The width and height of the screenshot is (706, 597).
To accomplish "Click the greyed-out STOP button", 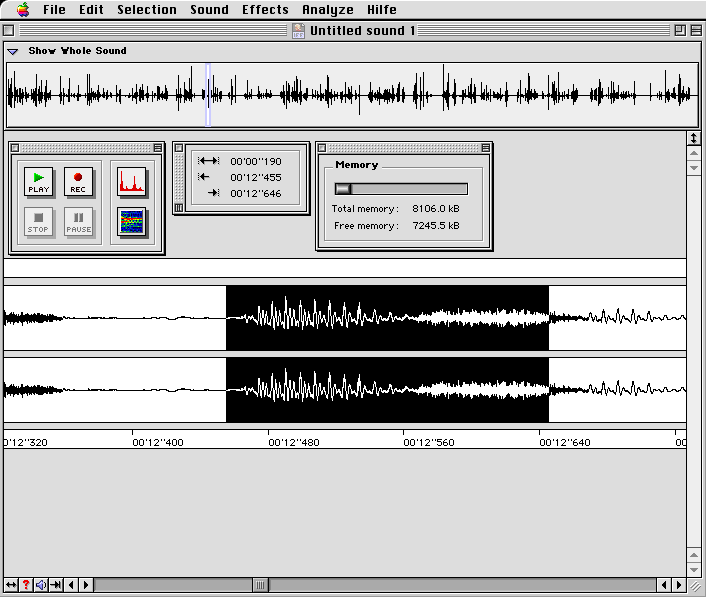I will point(39,222).
